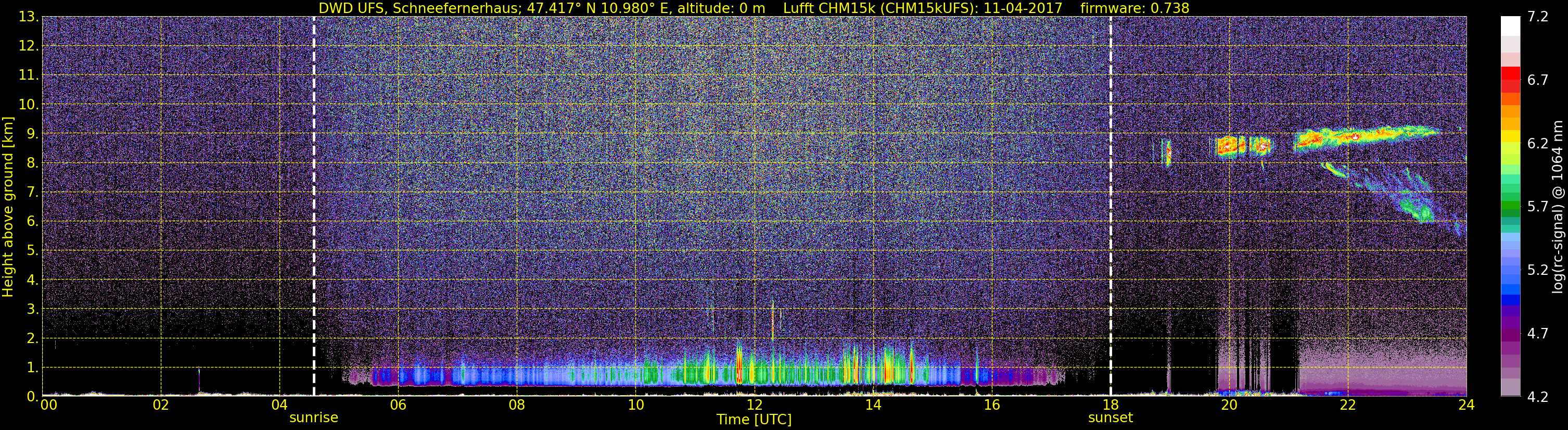Click the colorbar value 7.2

tap(1538, 17)
